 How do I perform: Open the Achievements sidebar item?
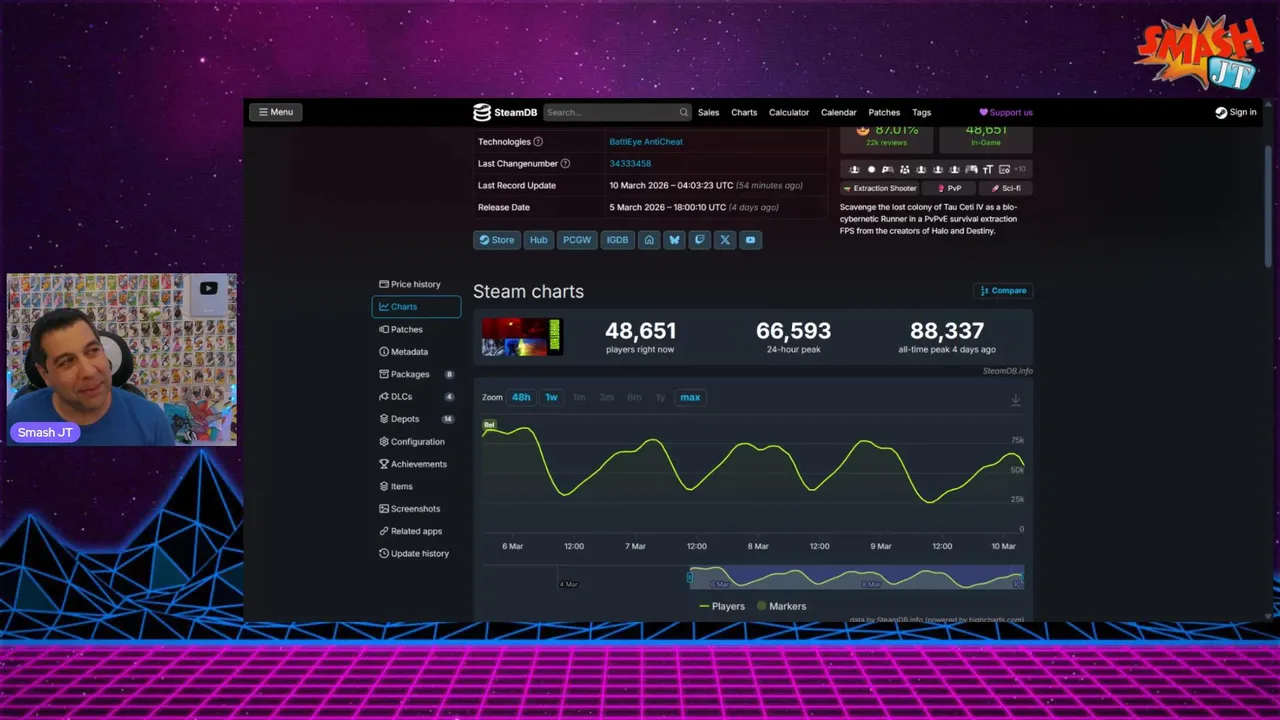(416, 464)
